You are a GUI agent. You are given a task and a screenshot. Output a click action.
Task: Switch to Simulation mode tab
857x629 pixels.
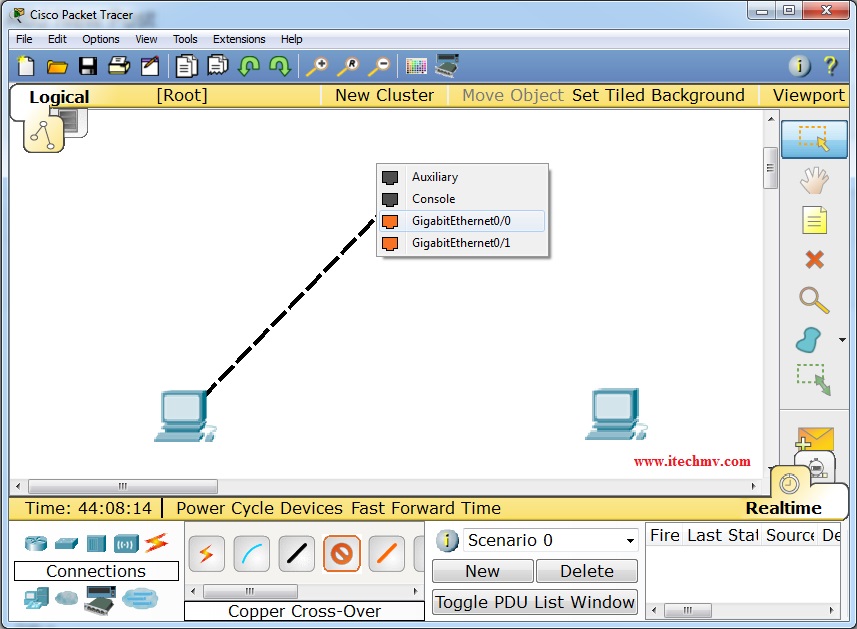816,468
